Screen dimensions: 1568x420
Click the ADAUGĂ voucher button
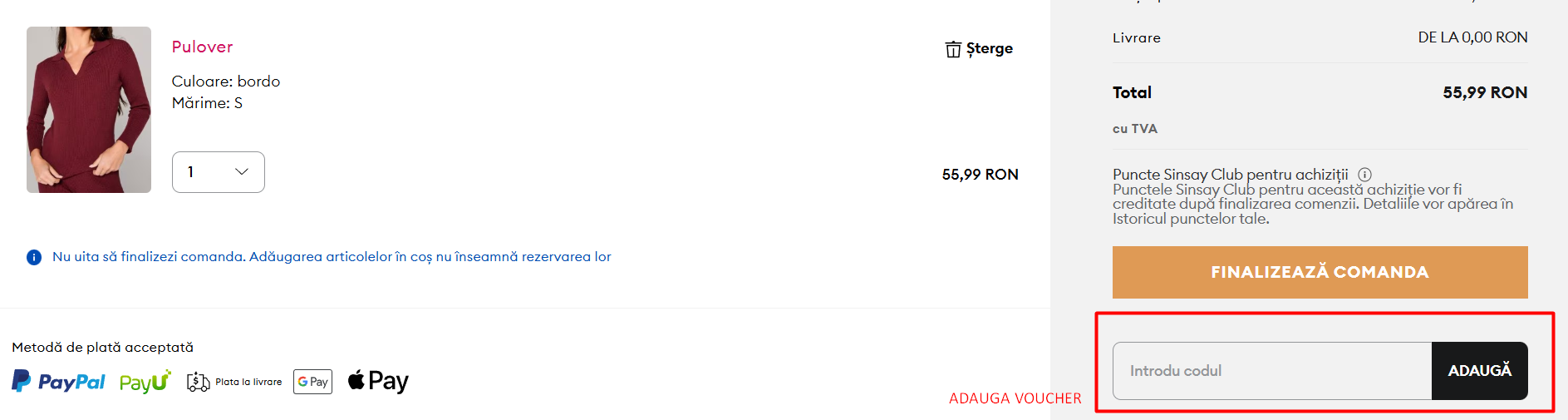(1479, 371)
